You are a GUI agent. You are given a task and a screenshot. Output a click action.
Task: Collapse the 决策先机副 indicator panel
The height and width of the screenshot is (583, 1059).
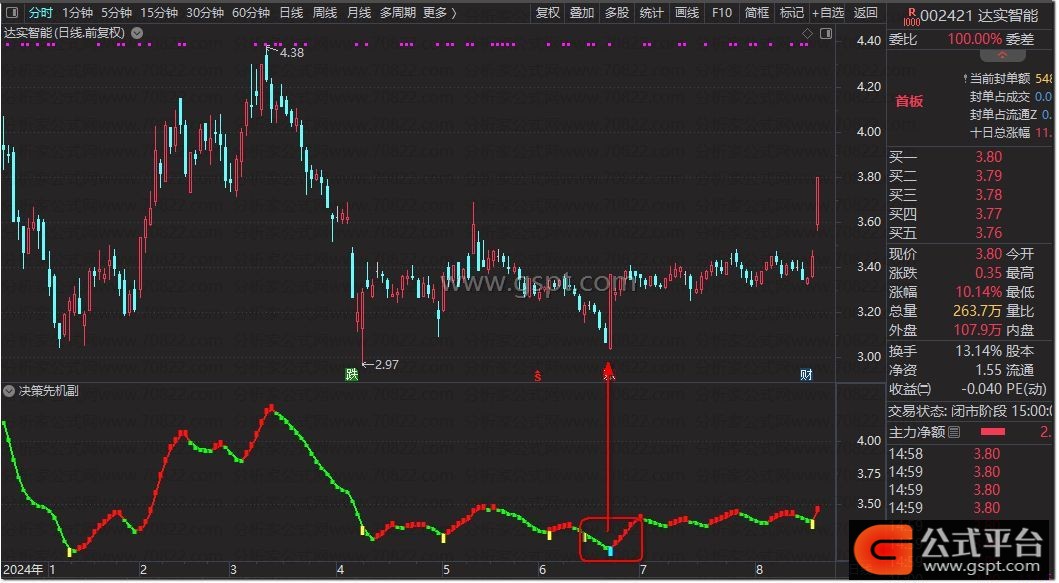coord(9,391)
